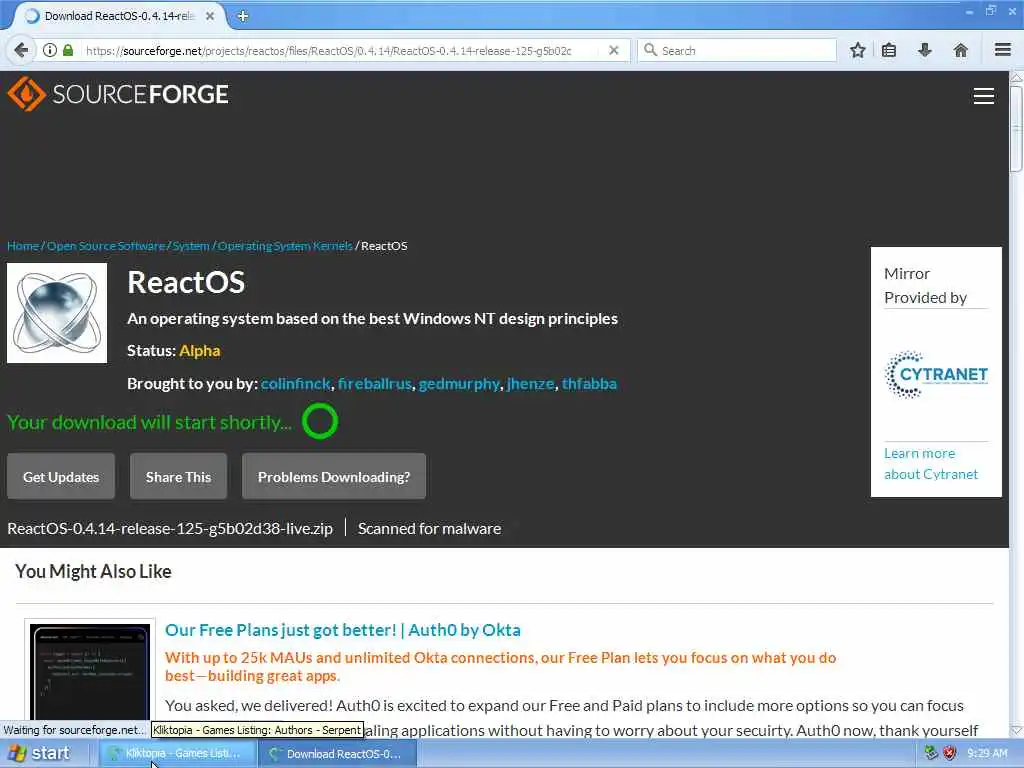This screenshot has width=1024, height=768.
Task: Click the scrollbar down arrow
Action: tap(1016, 730)
